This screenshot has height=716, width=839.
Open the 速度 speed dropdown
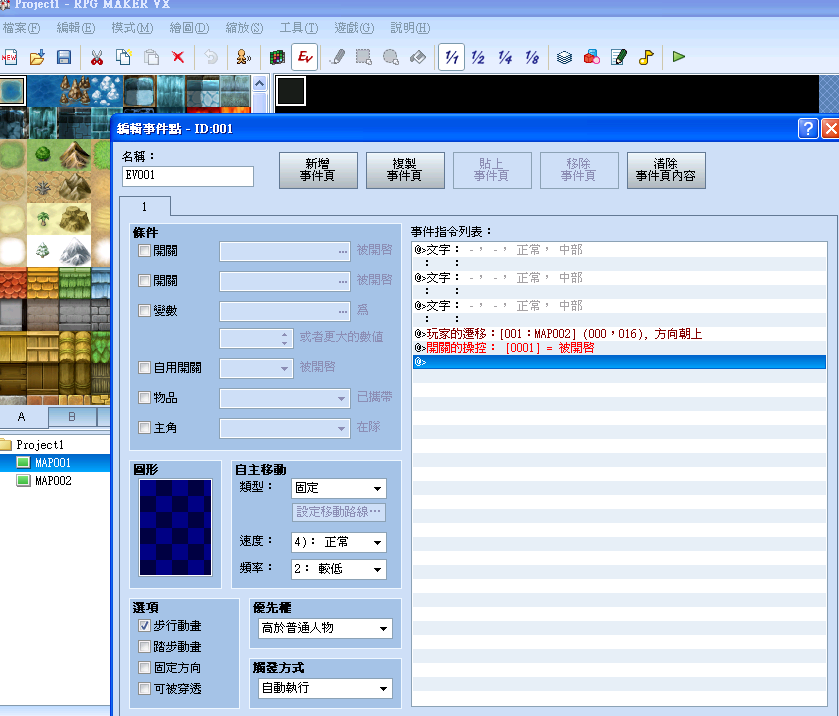[x=339, y=542]
